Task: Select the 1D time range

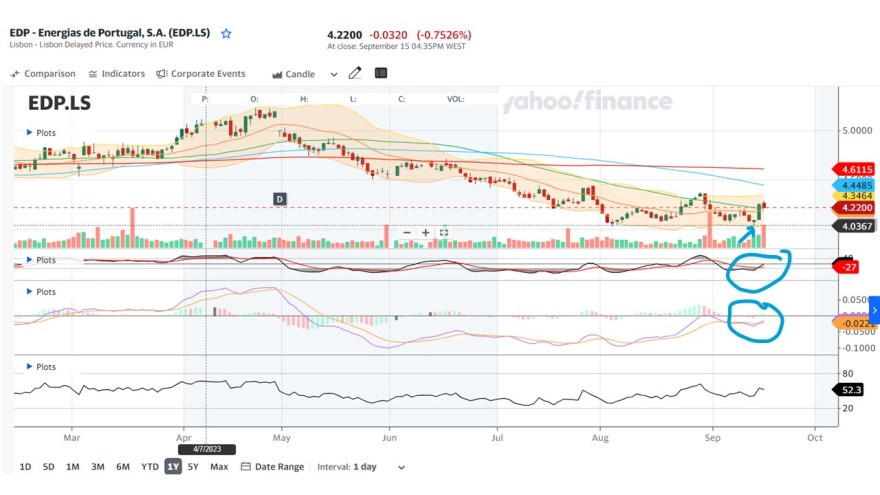Action: pos(25,466)
